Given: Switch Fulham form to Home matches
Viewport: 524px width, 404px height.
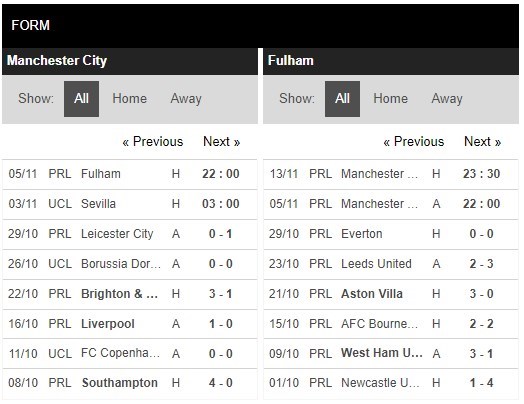Looking at the screenshot, I should pos(390,99).
